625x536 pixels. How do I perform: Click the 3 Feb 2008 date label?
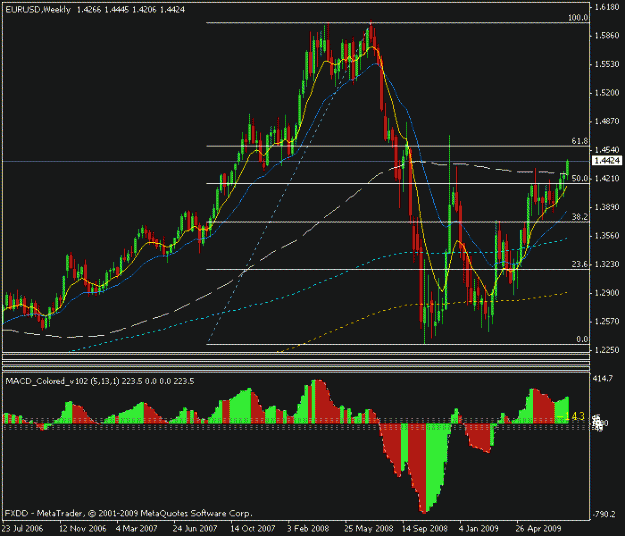(x=308, y=529)
